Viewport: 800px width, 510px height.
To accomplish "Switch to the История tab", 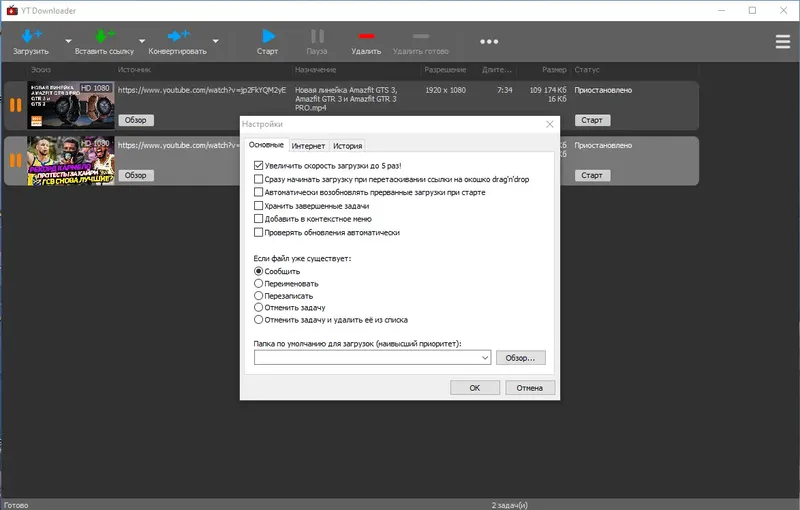I will click(347, 146).
